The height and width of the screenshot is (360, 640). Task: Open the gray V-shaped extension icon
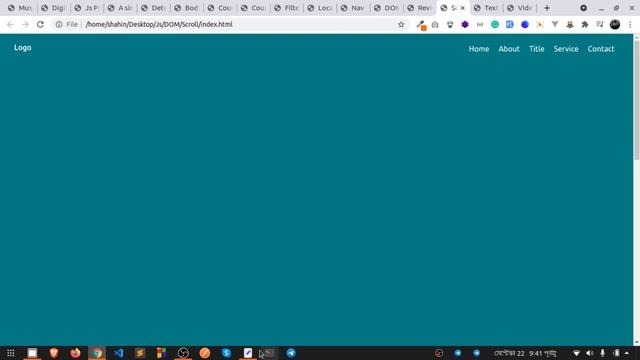point(555,24)
